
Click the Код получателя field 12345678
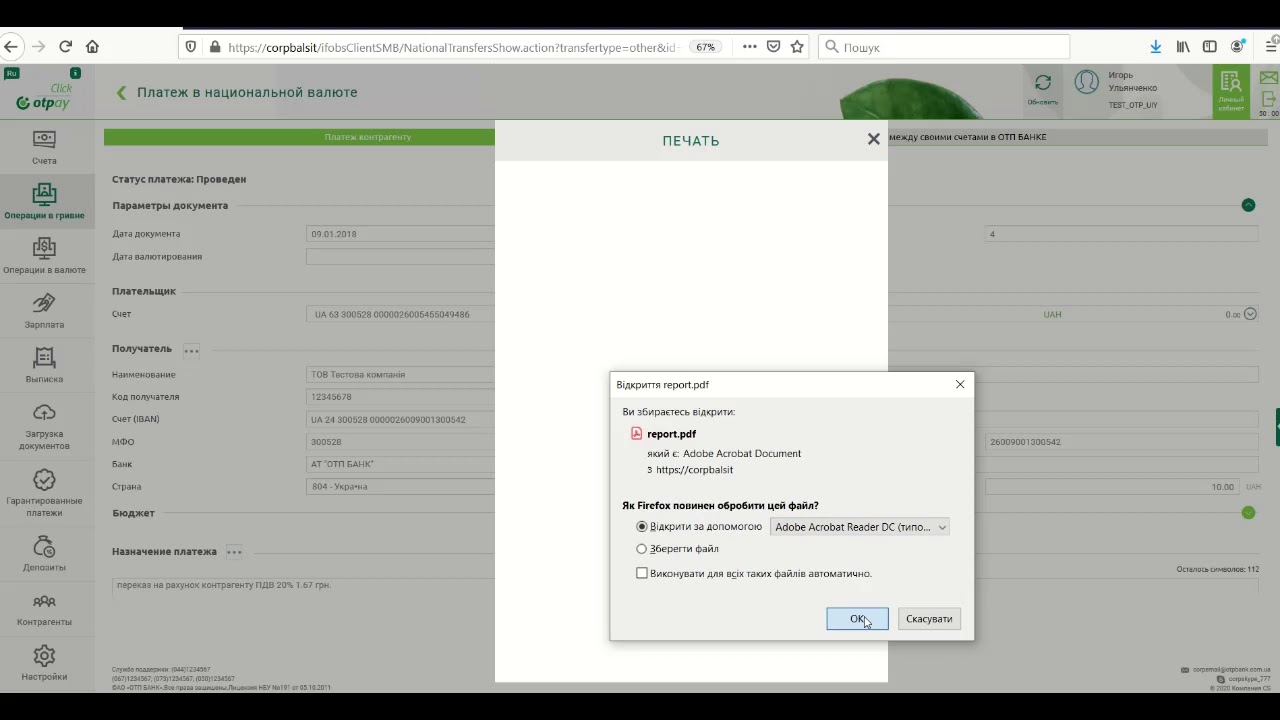click(401, 397)
